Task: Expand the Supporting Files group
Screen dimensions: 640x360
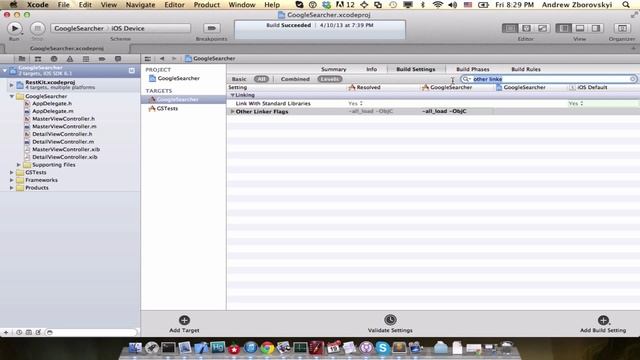Action: click(19, 165)
